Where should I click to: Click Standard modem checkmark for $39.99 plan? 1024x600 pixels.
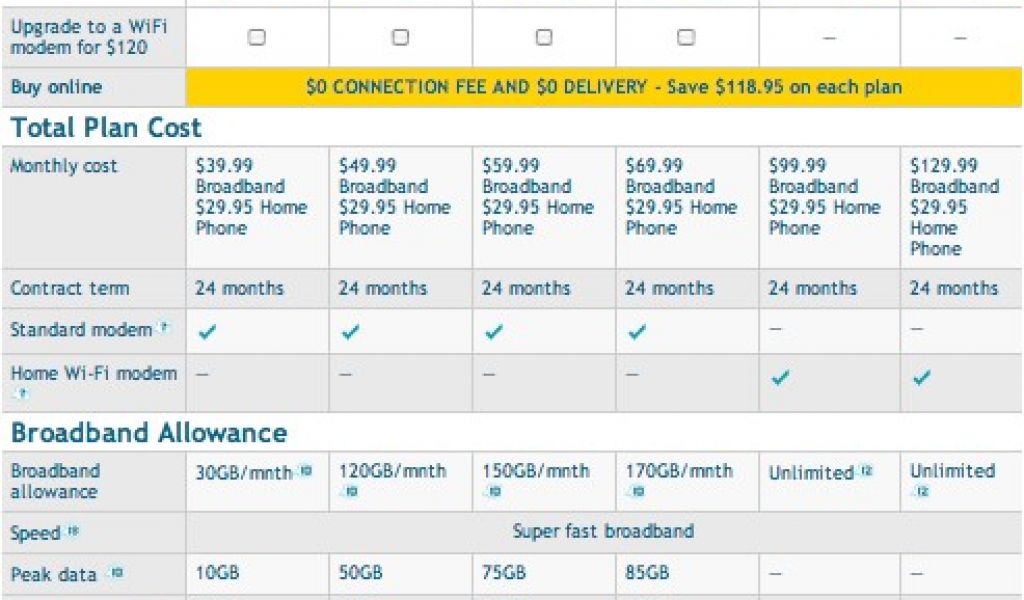(x=208, y=332)
